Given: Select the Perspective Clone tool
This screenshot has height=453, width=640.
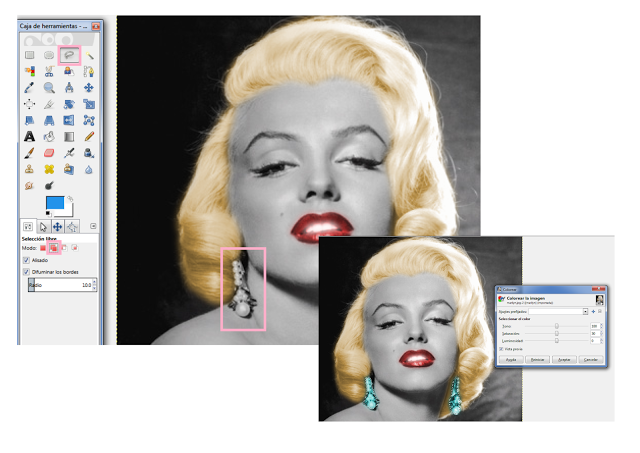Looking at the screenshot, I should coord(69,169).
